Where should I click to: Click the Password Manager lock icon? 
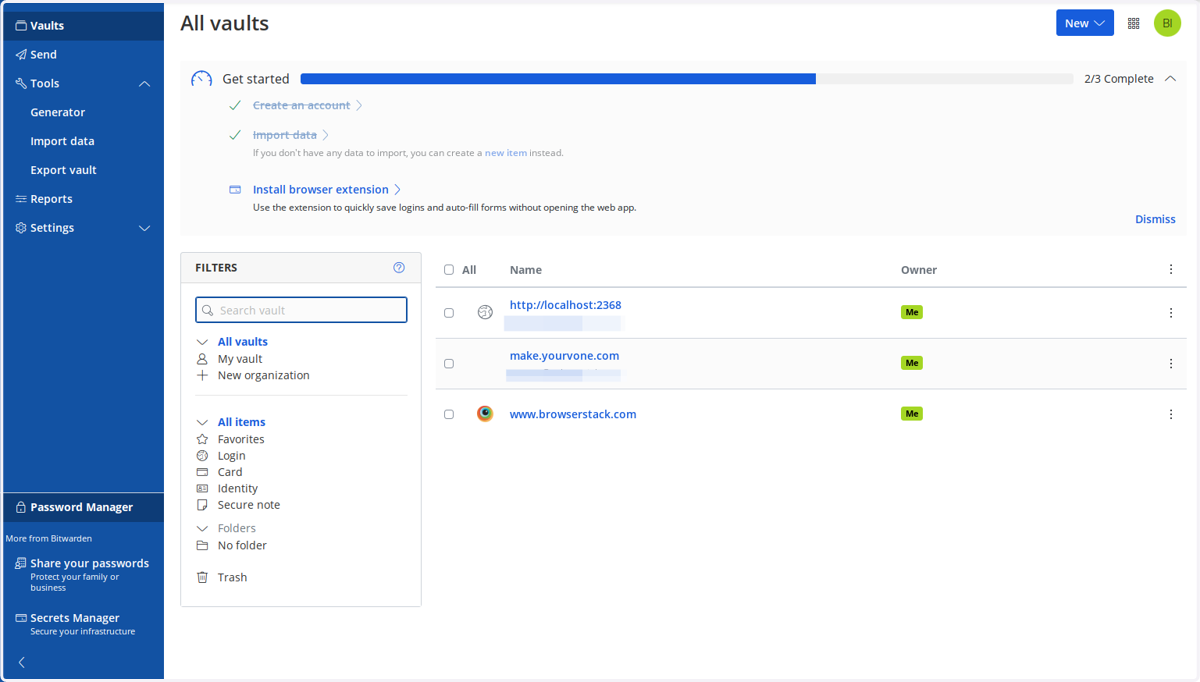click(21, 507)
